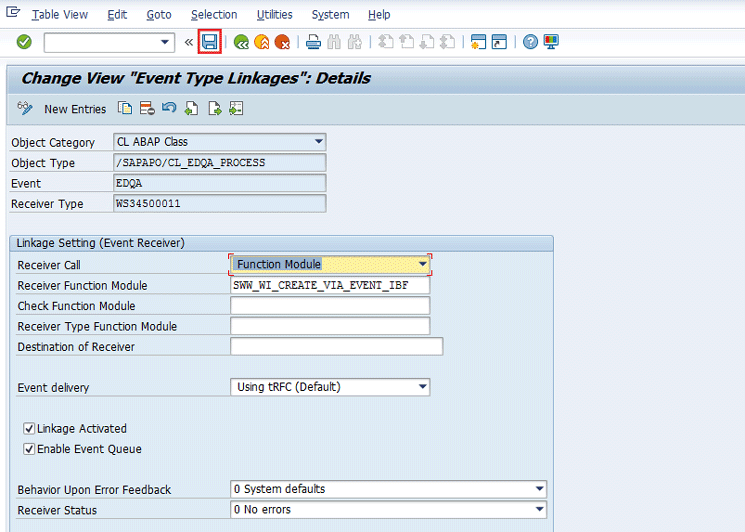
Task: Click the red Cancel icon
Action: 283,42
